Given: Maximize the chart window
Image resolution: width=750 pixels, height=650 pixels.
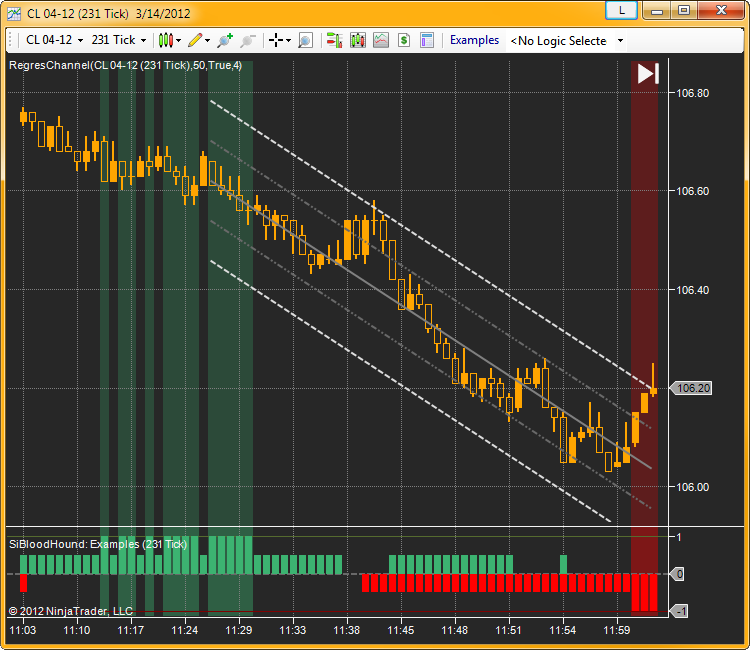Looking at the screenshot, I should coord(684,10).
